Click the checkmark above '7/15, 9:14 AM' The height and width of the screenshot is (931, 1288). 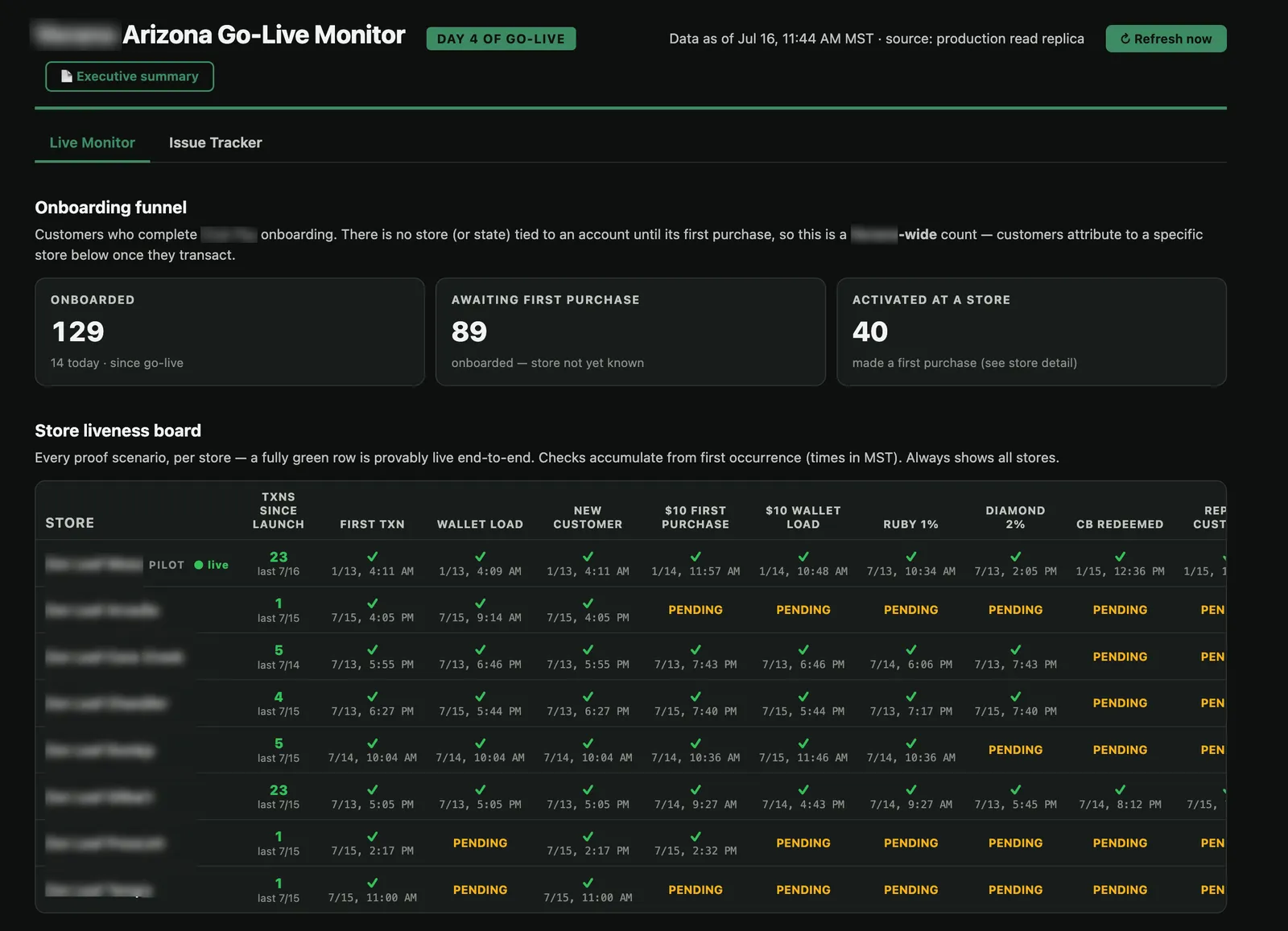point(480,603)
